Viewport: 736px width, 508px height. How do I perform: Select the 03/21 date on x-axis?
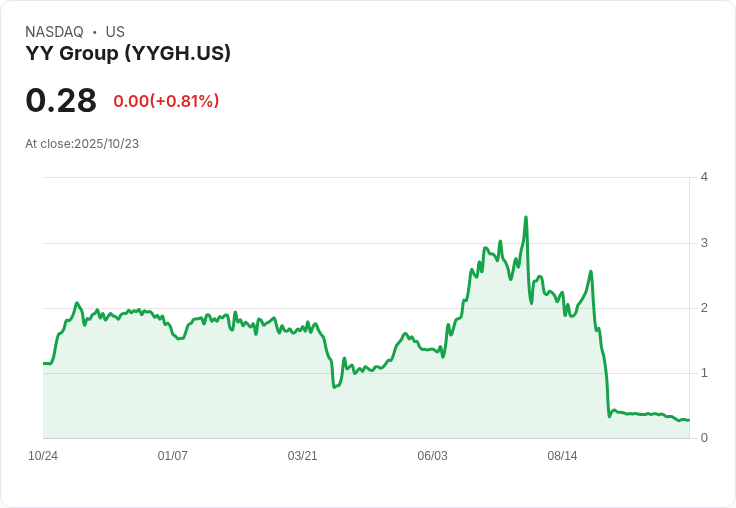point(303,456)
